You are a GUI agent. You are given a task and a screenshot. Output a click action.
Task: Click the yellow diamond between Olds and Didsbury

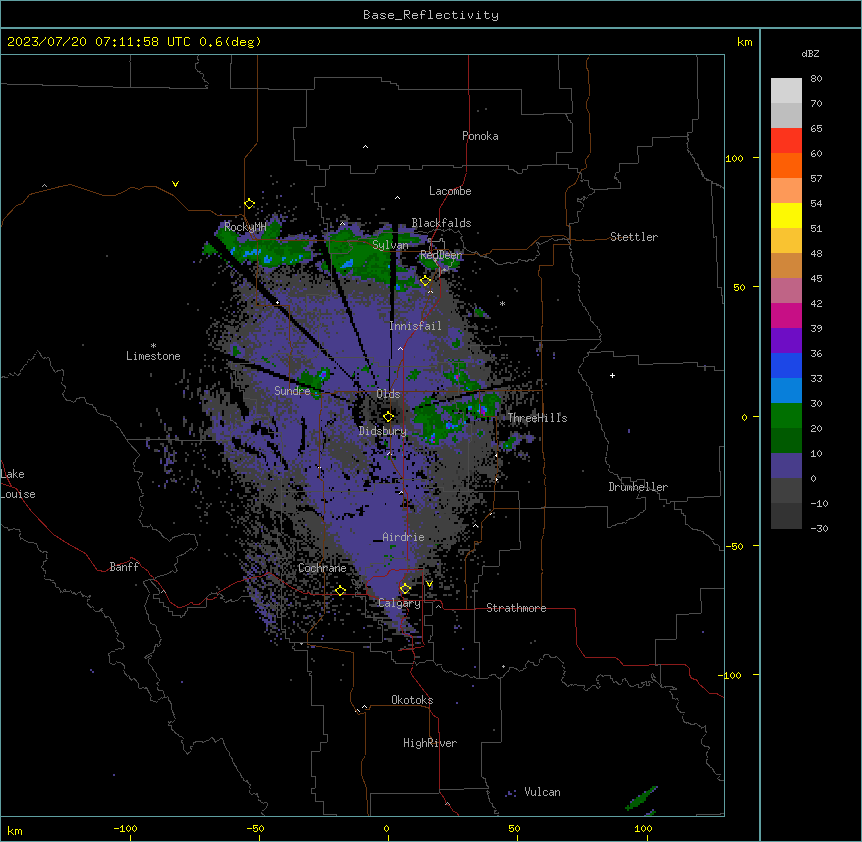click(389, 417)
